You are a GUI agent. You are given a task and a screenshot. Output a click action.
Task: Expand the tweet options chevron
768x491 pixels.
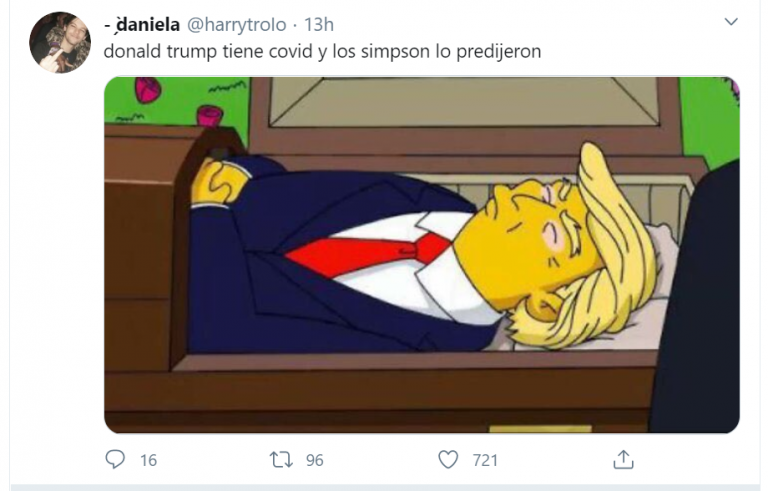pos(731,22)
